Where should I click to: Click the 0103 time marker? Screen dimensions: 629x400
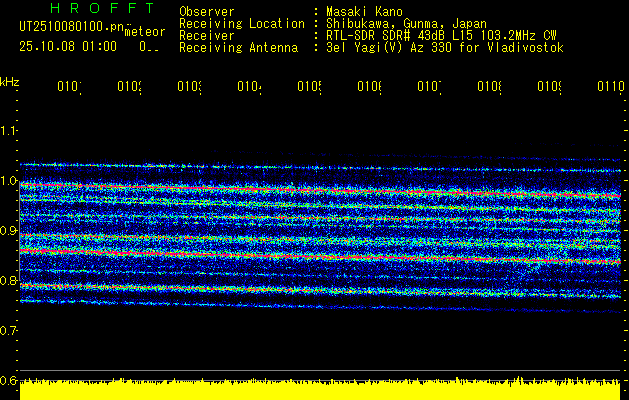tap(189, 86)
